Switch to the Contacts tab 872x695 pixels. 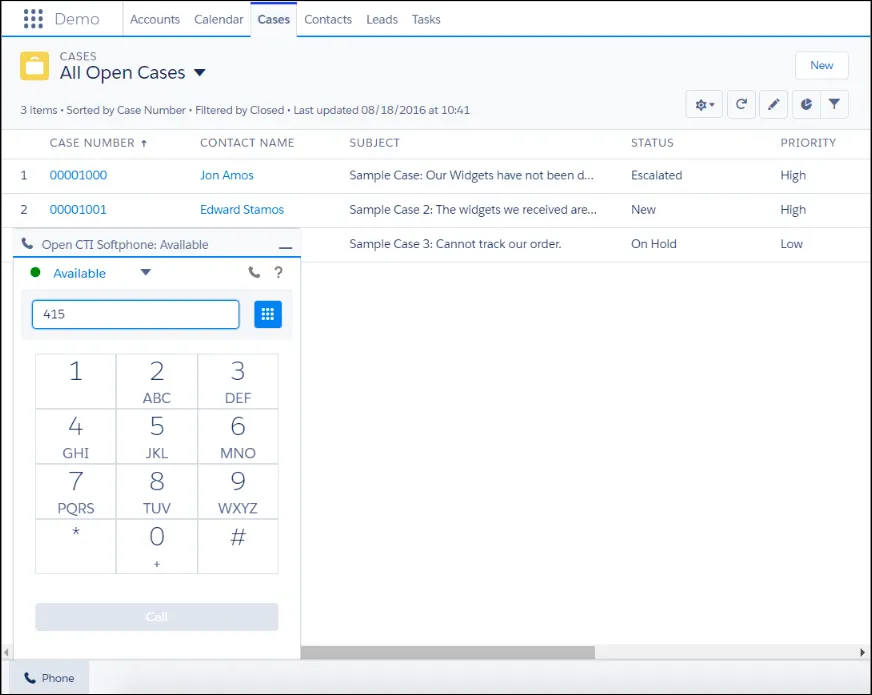[327, 18]
